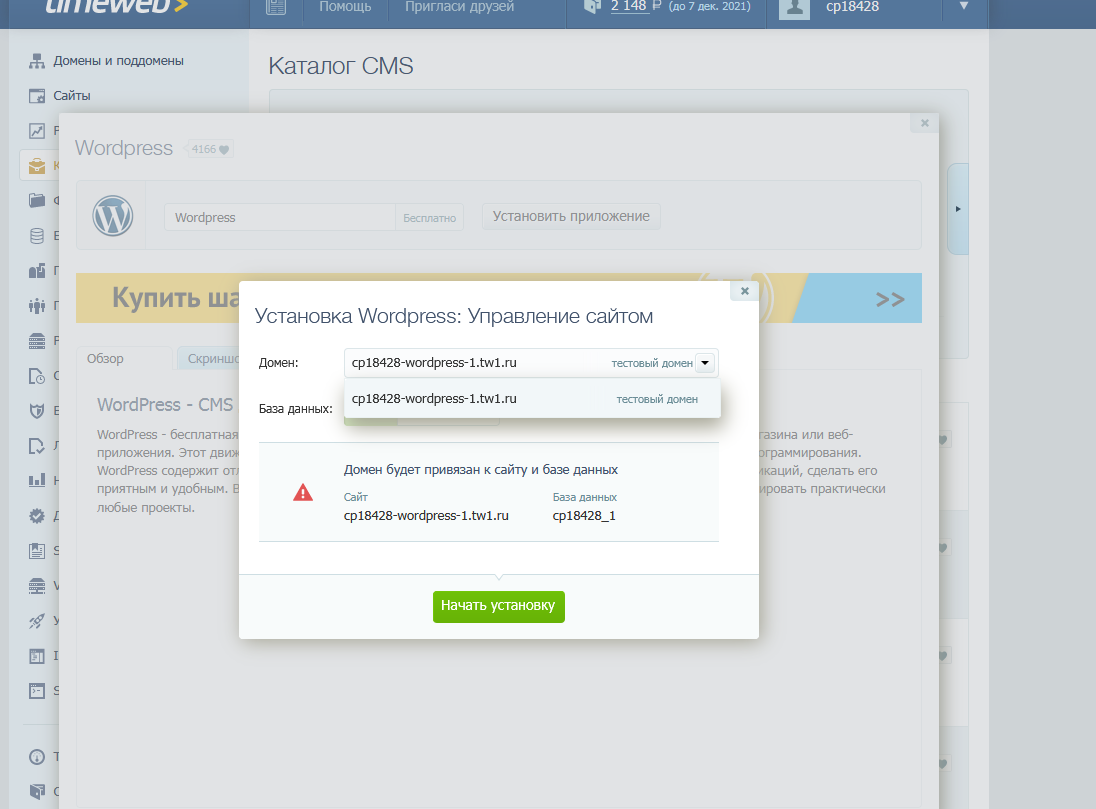Click the green Начать установку button
This screenshot has height=809, width=1096.
(498, 606)
